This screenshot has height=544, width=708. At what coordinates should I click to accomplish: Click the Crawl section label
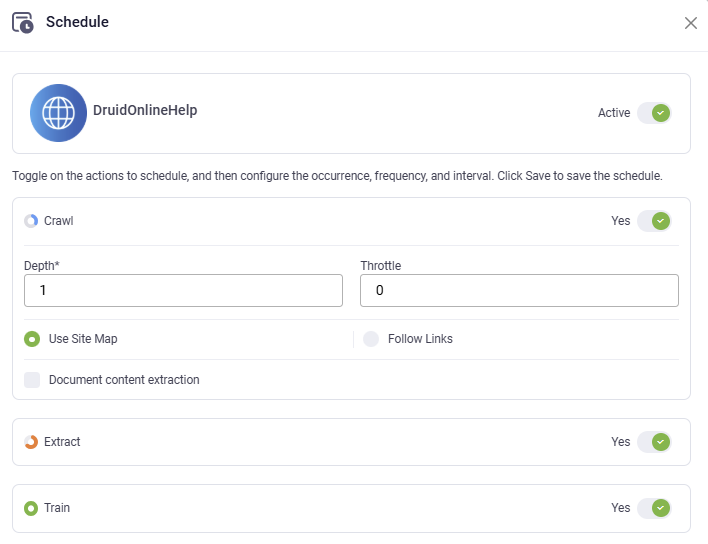point(59,221)
